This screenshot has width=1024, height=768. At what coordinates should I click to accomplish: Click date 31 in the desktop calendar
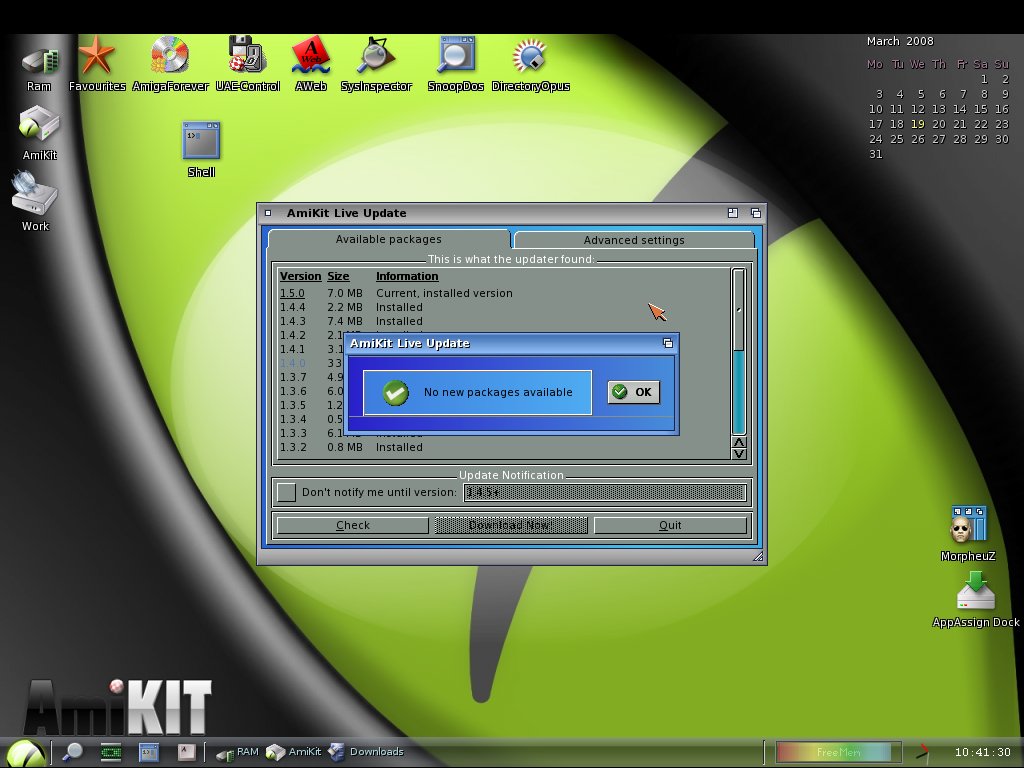click(x=876, y=154)
